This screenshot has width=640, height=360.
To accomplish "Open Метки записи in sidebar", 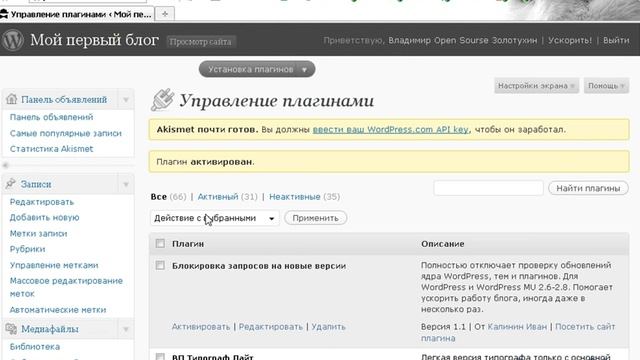I will coord(38,233).
